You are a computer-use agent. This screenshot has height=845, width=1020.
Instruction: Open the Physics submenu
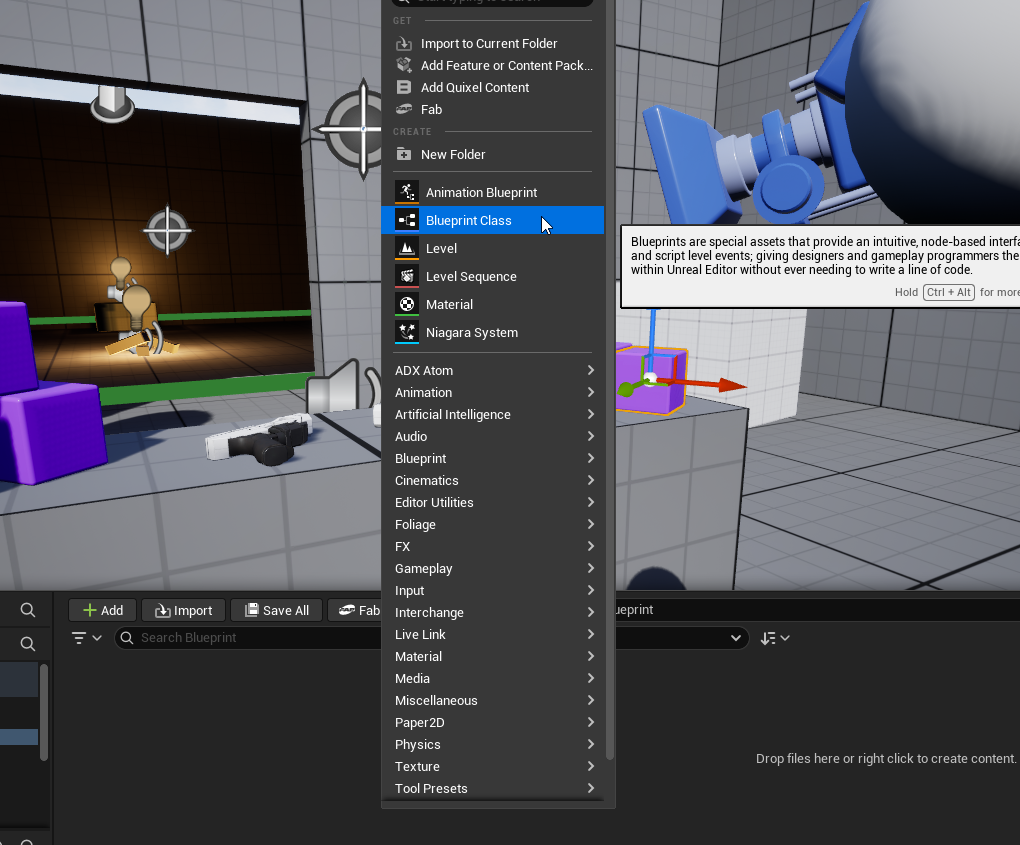tap(494, 745)
